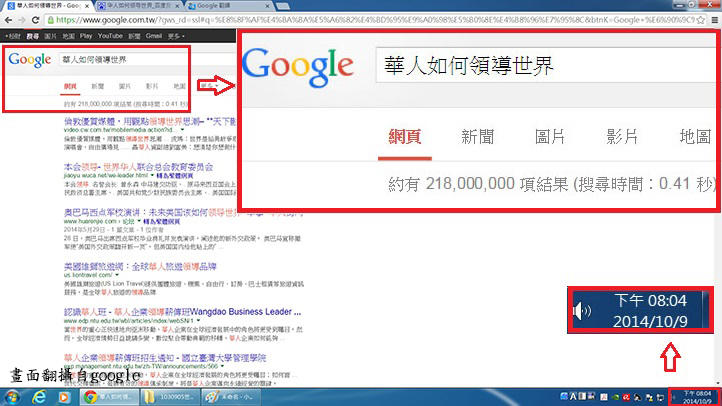Switch to the Google Translate tab
The image size is (722, 406).
[x=228, y=6]
